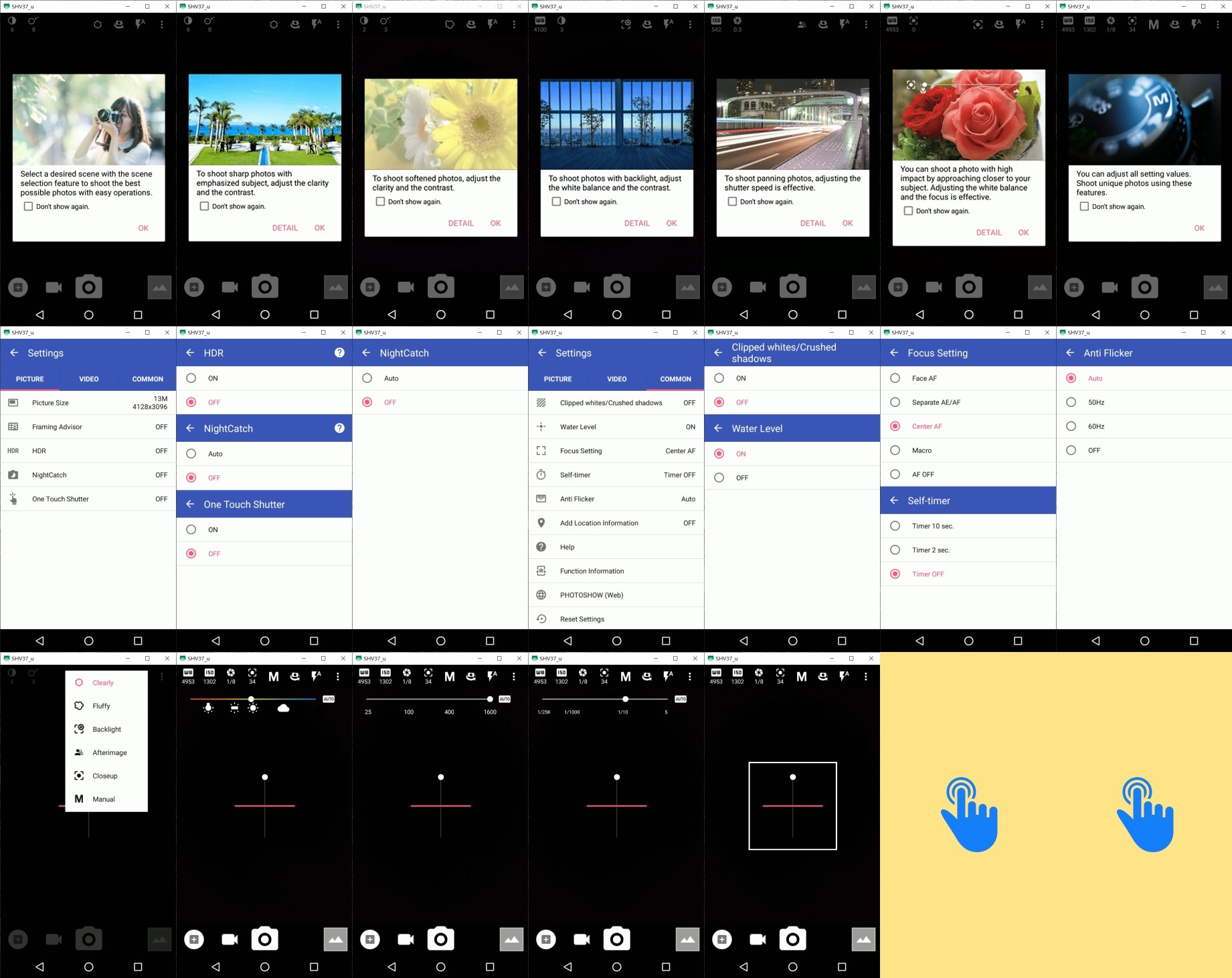This screenshot has width=1232, height=978.
Task: Tap back arrow on Clipped whites/Crushed shadows header
Action: pos(718,353)
